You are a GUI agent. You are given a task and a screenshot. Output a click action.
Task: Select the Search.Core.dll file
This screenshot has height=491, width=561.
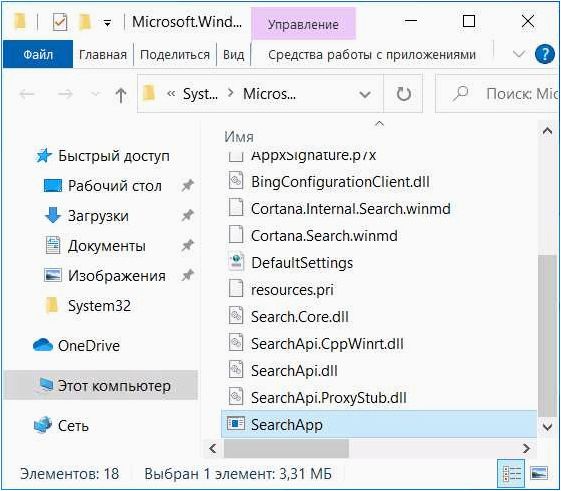pyautogui.click(x=299, y=317)
